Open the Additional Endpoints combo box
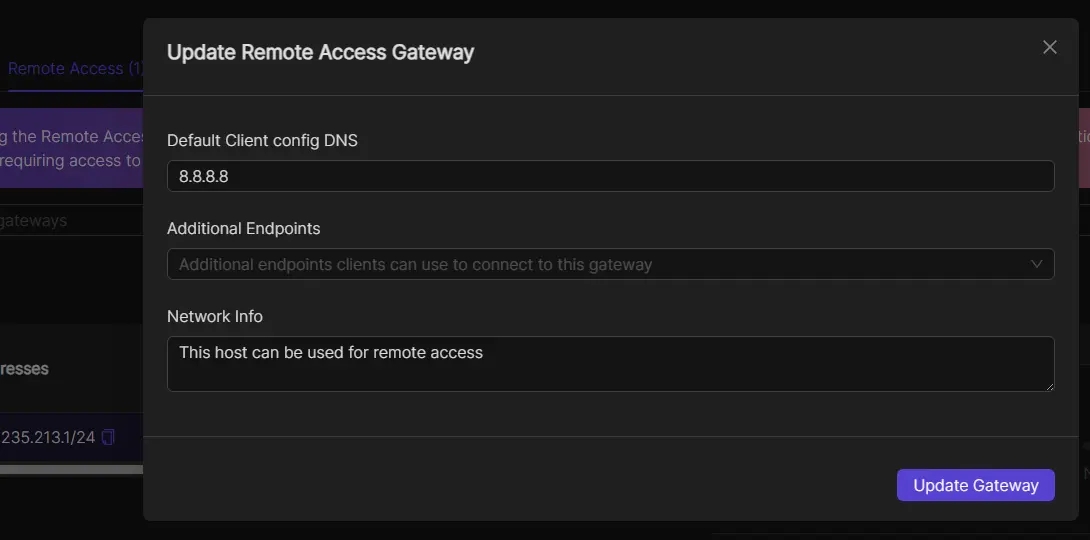The height and width of the screenshot is (540, 1090). (x=600, y=264)
